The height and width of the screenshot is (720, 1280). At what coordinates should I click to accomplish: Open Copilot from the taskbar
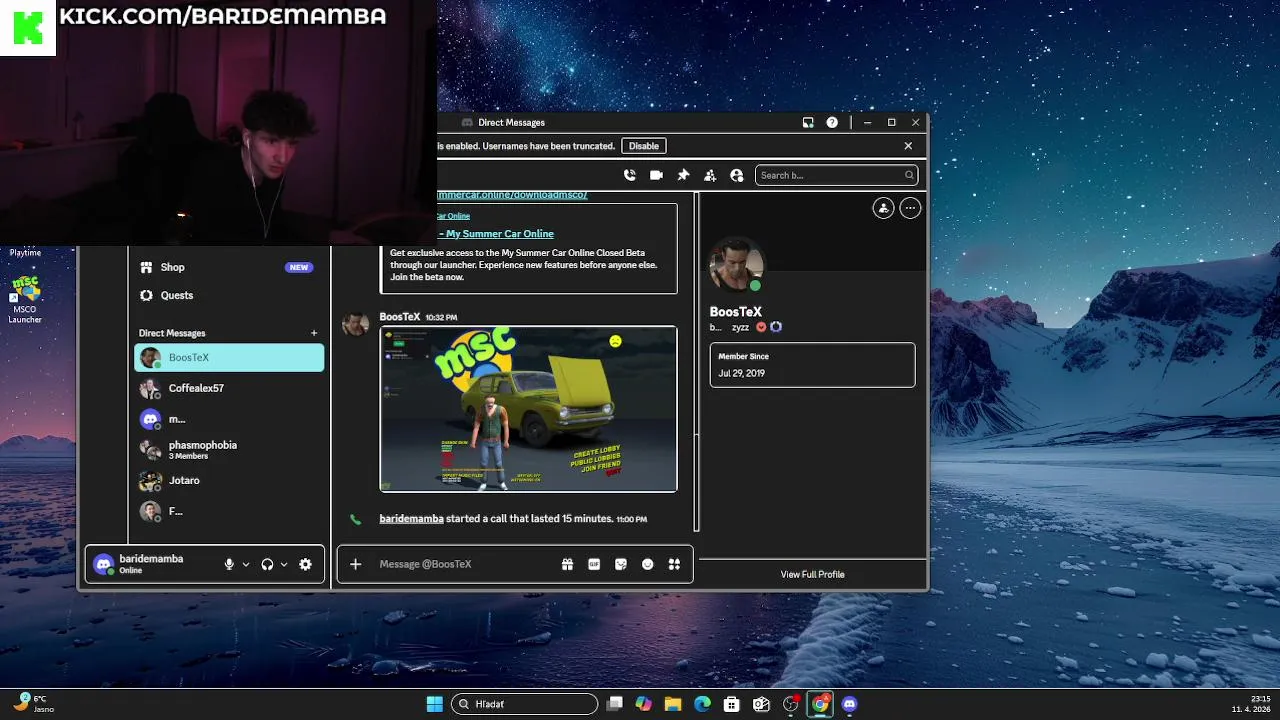click(x=643, y=704)
